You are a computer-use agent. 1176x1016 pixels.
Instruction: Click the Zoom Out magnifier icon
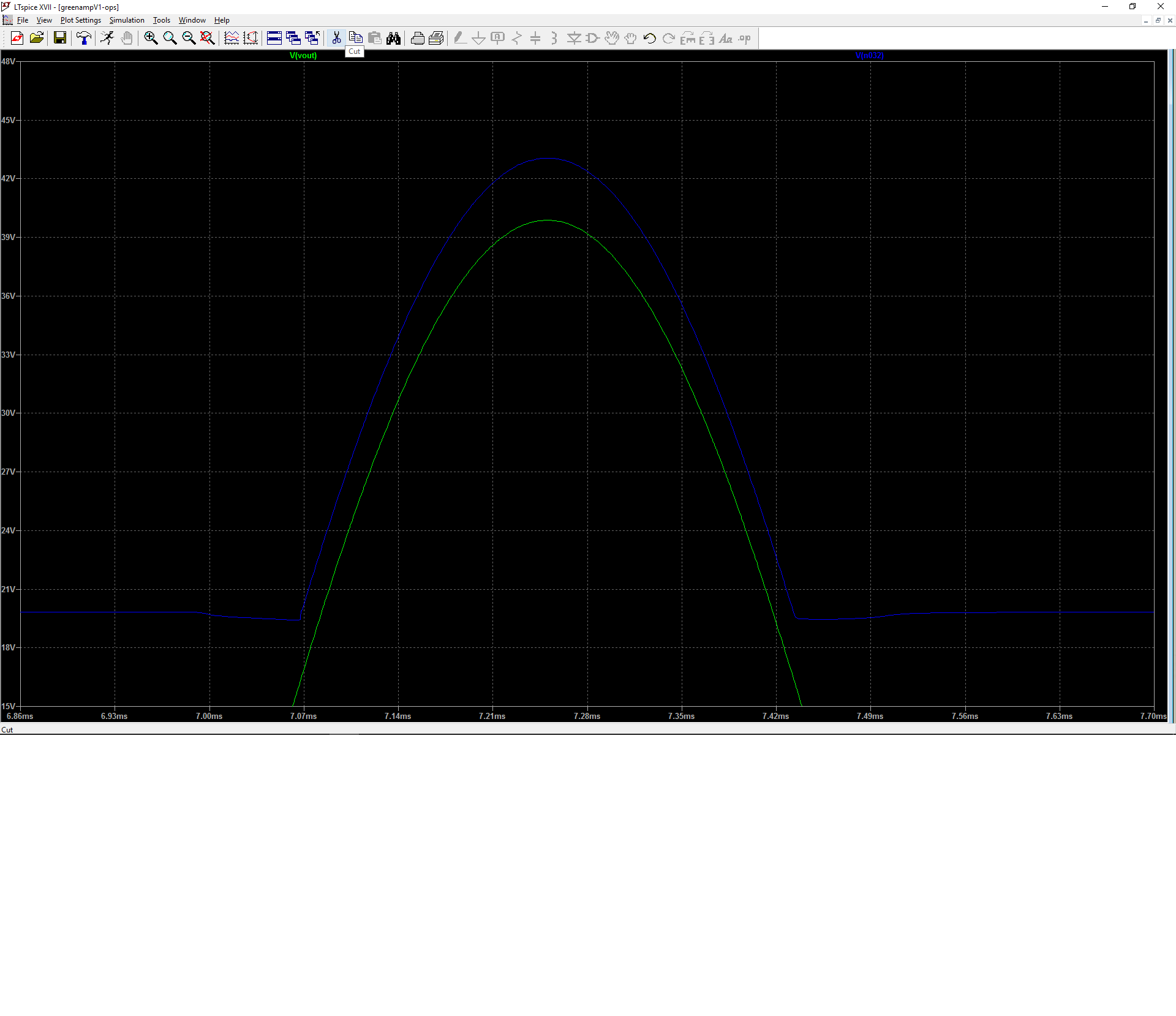pyautogui.click(x=189, y=38)
